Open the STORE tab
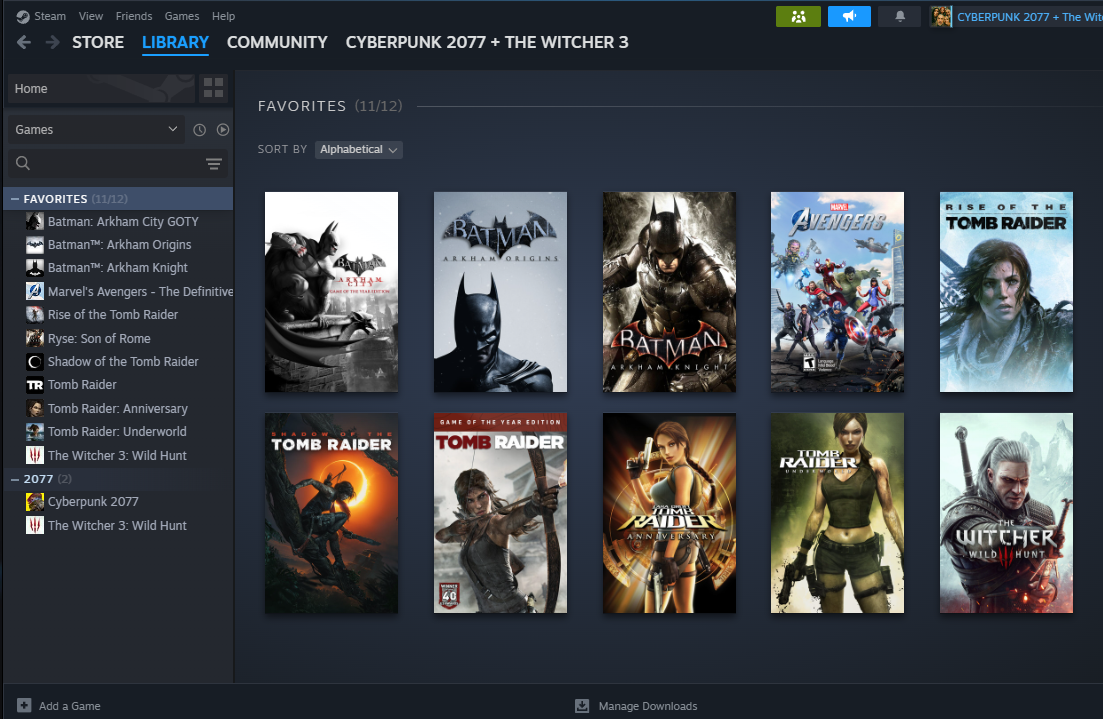This screenshot has width=1103, height=719. tap(98, 42)
